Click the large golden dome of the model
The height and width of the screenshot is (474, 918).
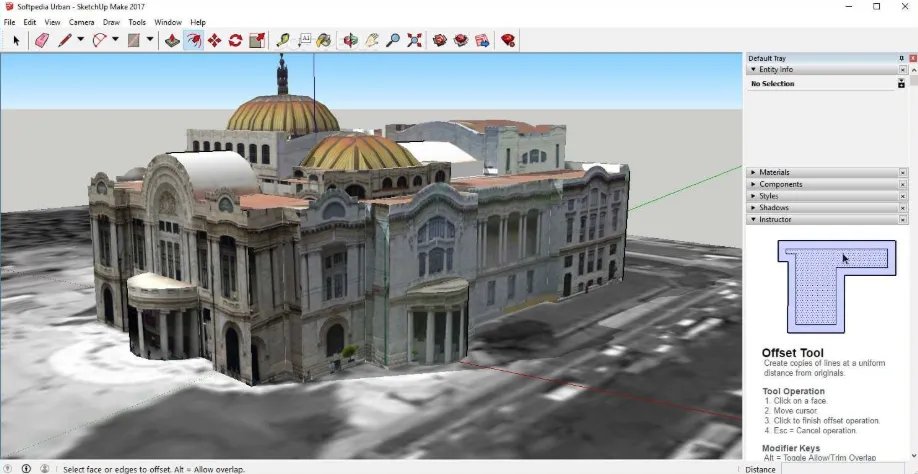(x=283, y=114)
